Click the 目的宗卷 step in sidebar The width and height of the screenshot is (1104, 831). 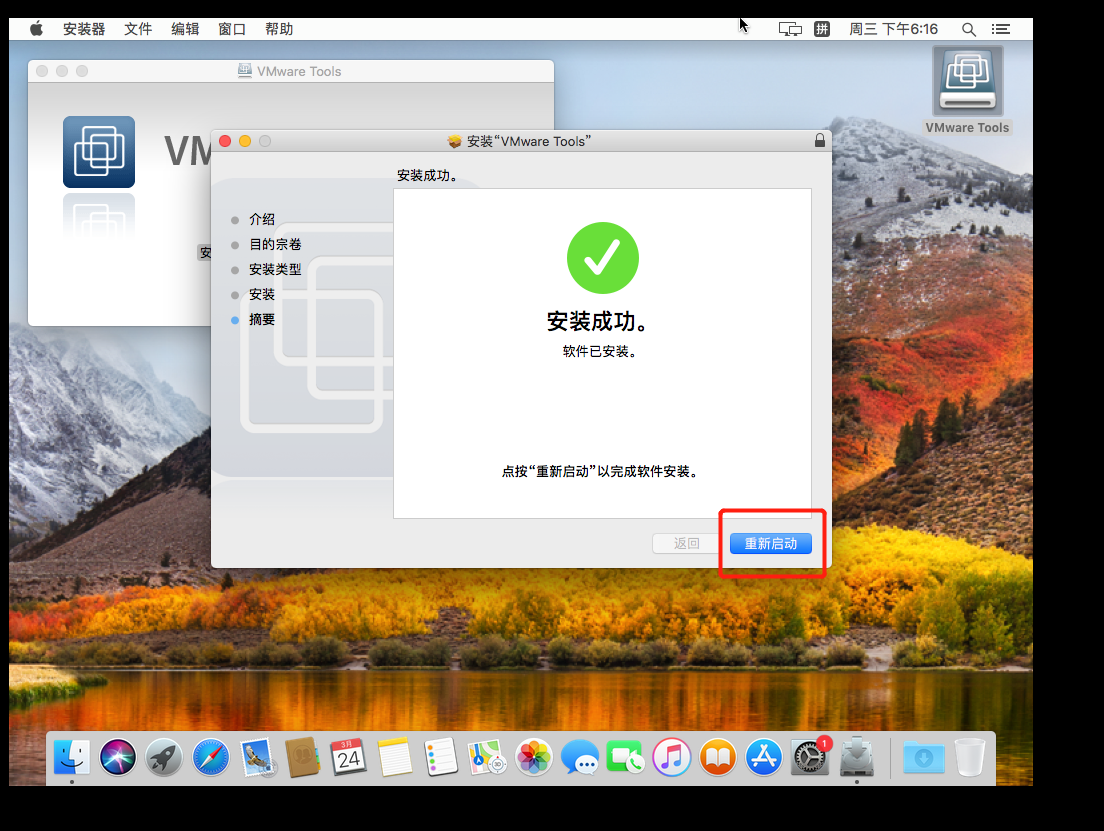(275, 244)
